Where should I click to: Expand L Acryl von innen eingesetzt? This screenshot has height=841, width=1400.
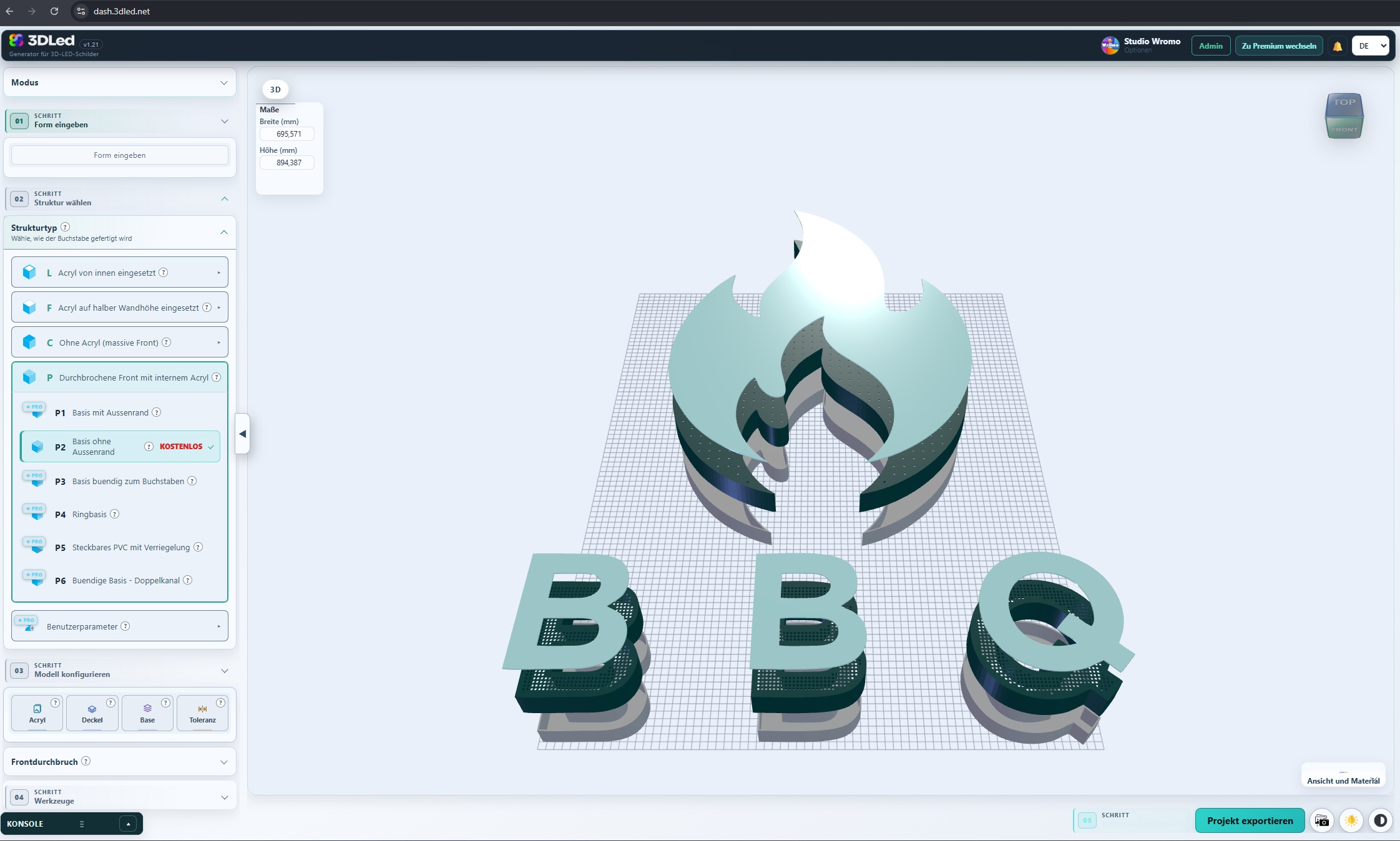pyautogui.click(x=120, y=273)
